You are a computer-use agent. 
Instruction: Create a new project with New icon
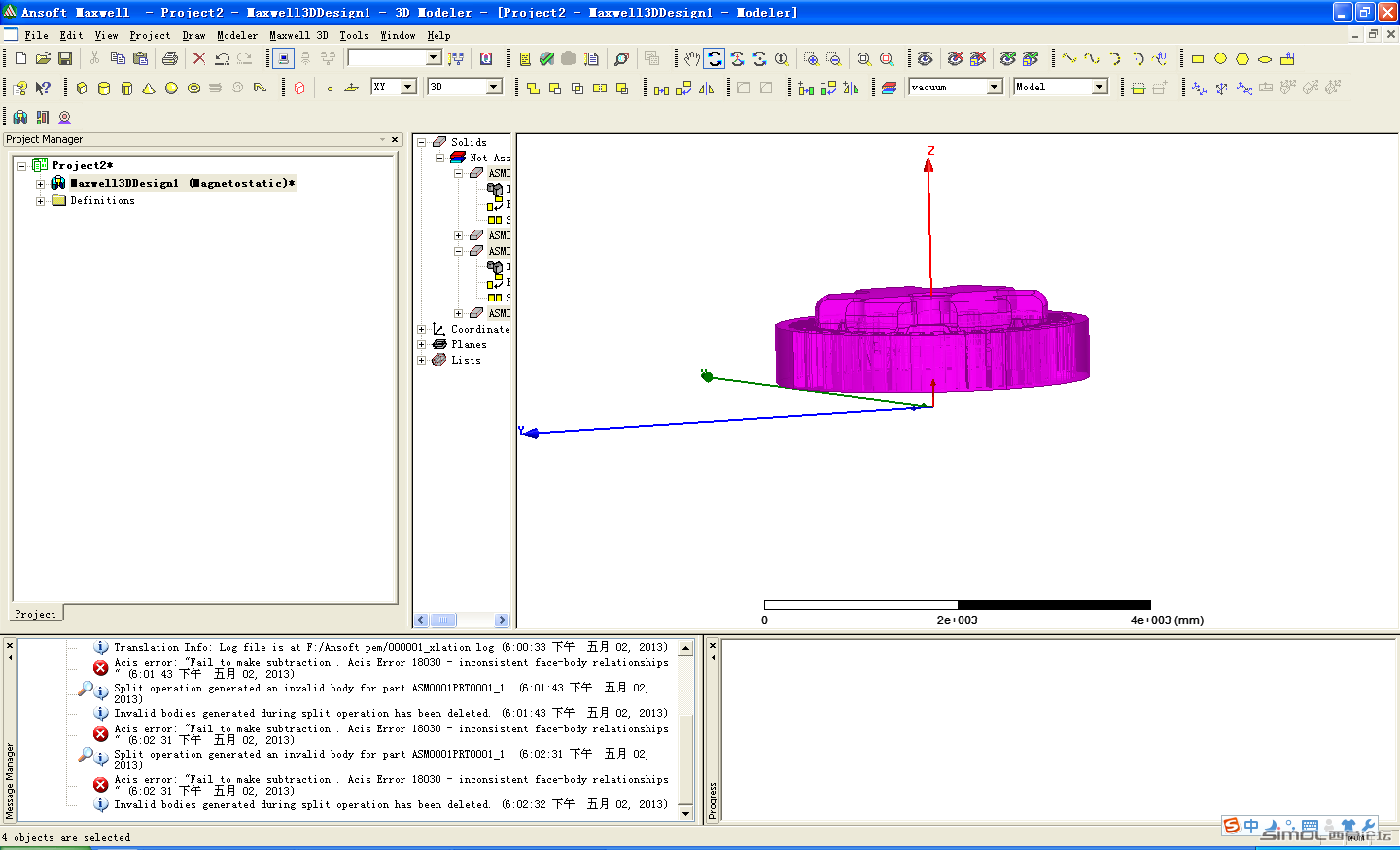(20, 58)
